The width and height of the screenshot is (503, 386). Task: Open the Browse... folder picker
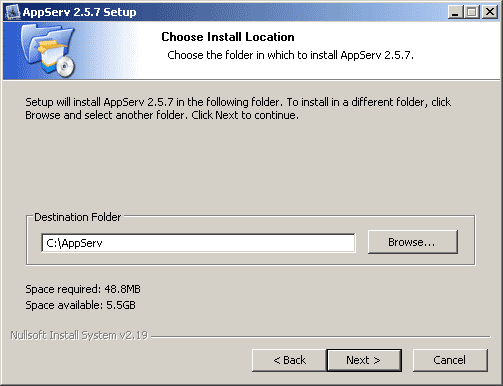(413, 242)
